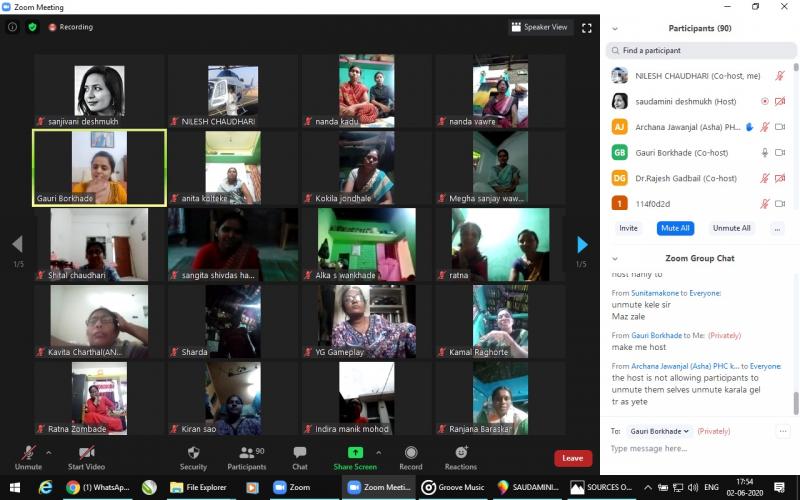Select YG Gameplay video tile
The image size is (800, 500).
367,321
